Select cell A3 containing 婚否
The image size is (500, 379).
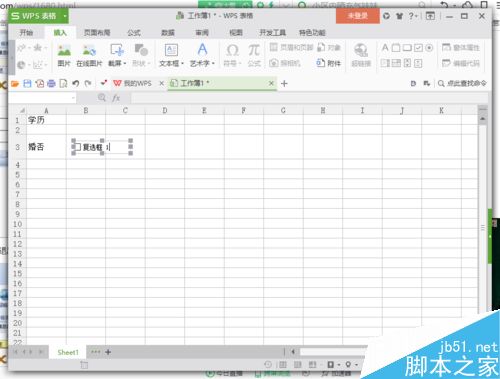(x=46, y=147)
